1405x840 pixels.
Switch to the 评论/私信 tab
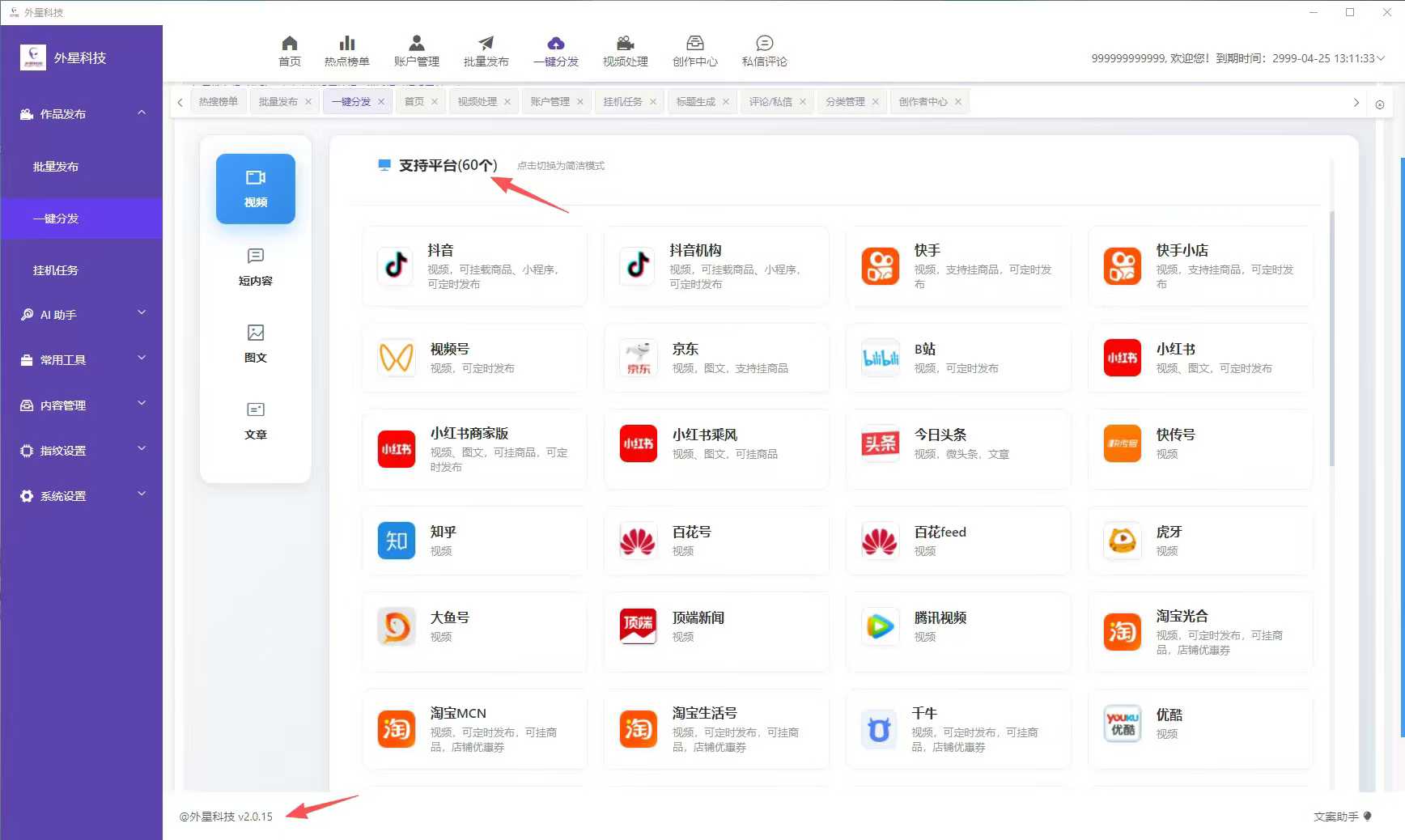(x=771, y=101)
